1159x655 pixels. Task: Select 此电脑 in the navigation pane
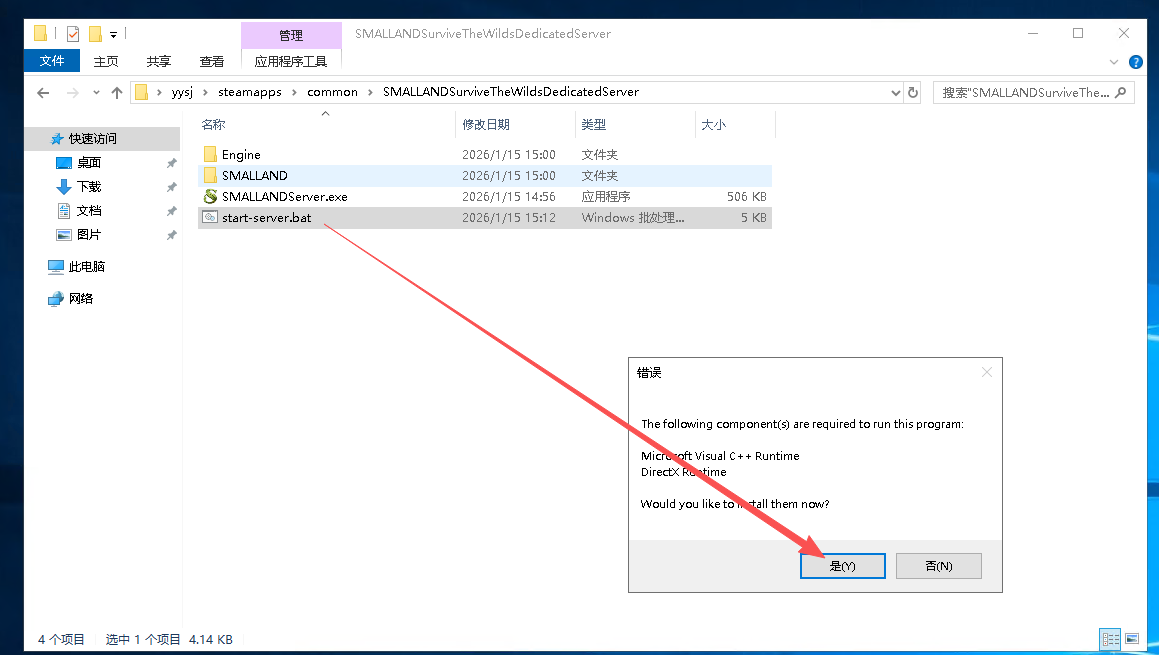(x=86, y=267)
